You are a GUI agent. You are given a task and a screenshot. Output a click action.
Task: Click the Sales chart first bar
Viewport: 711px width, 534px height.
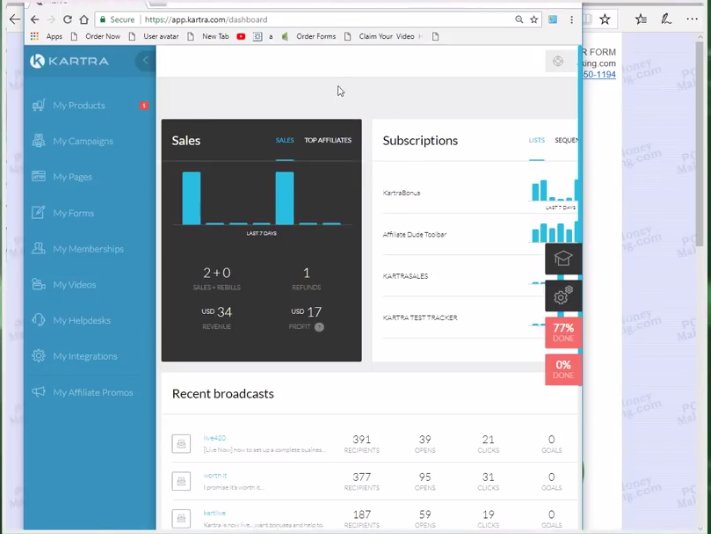point(191,198)
